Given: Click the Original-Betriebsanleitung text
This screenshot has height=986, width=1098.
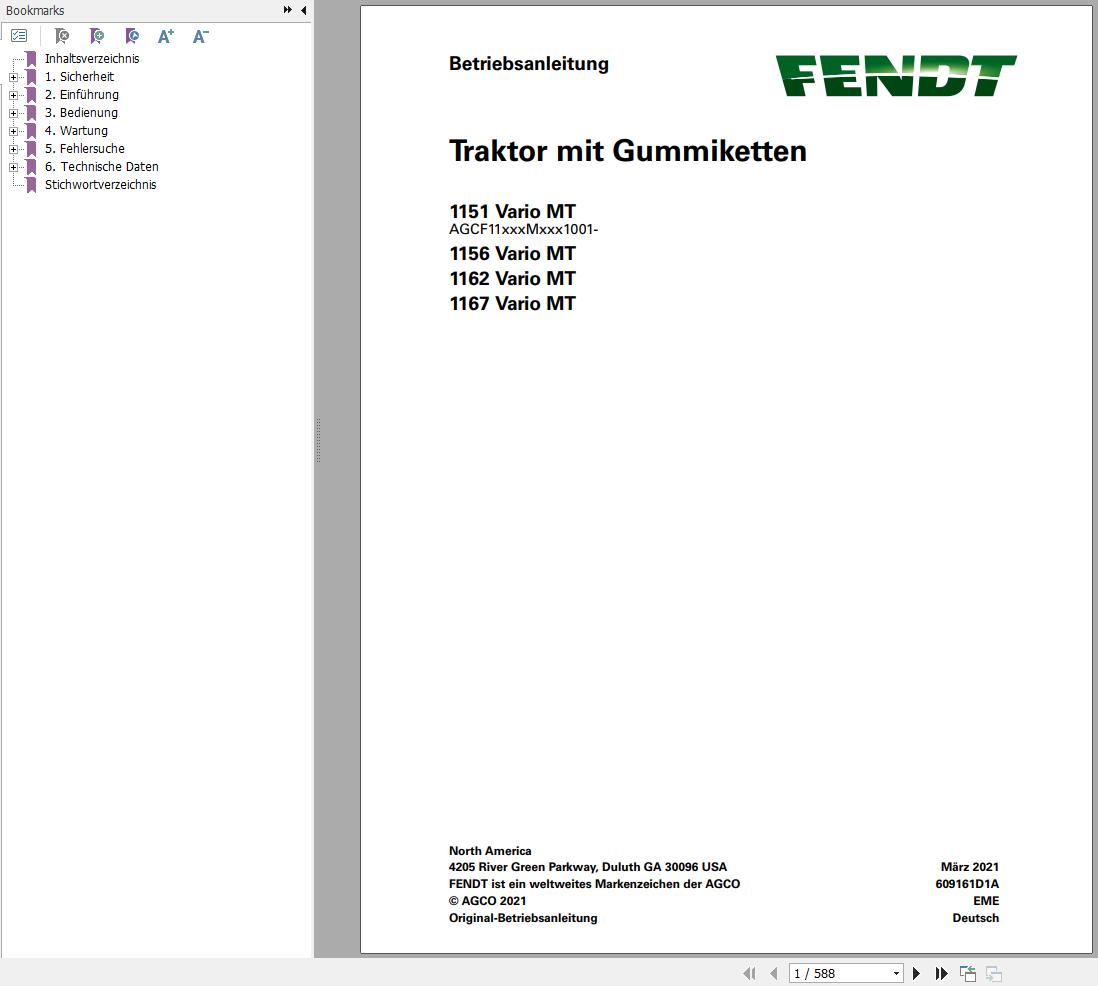Looking at the screenshot, I should tap(523, 918).
